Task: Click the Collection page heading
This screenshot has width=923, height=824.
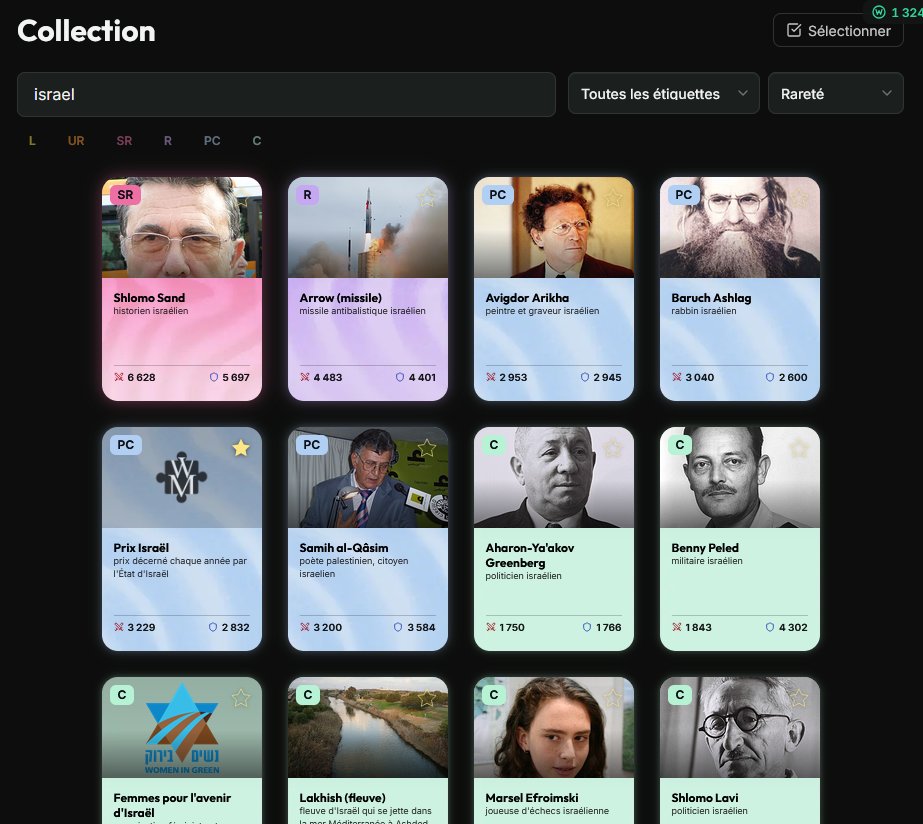Action: (x=87, y=31)
